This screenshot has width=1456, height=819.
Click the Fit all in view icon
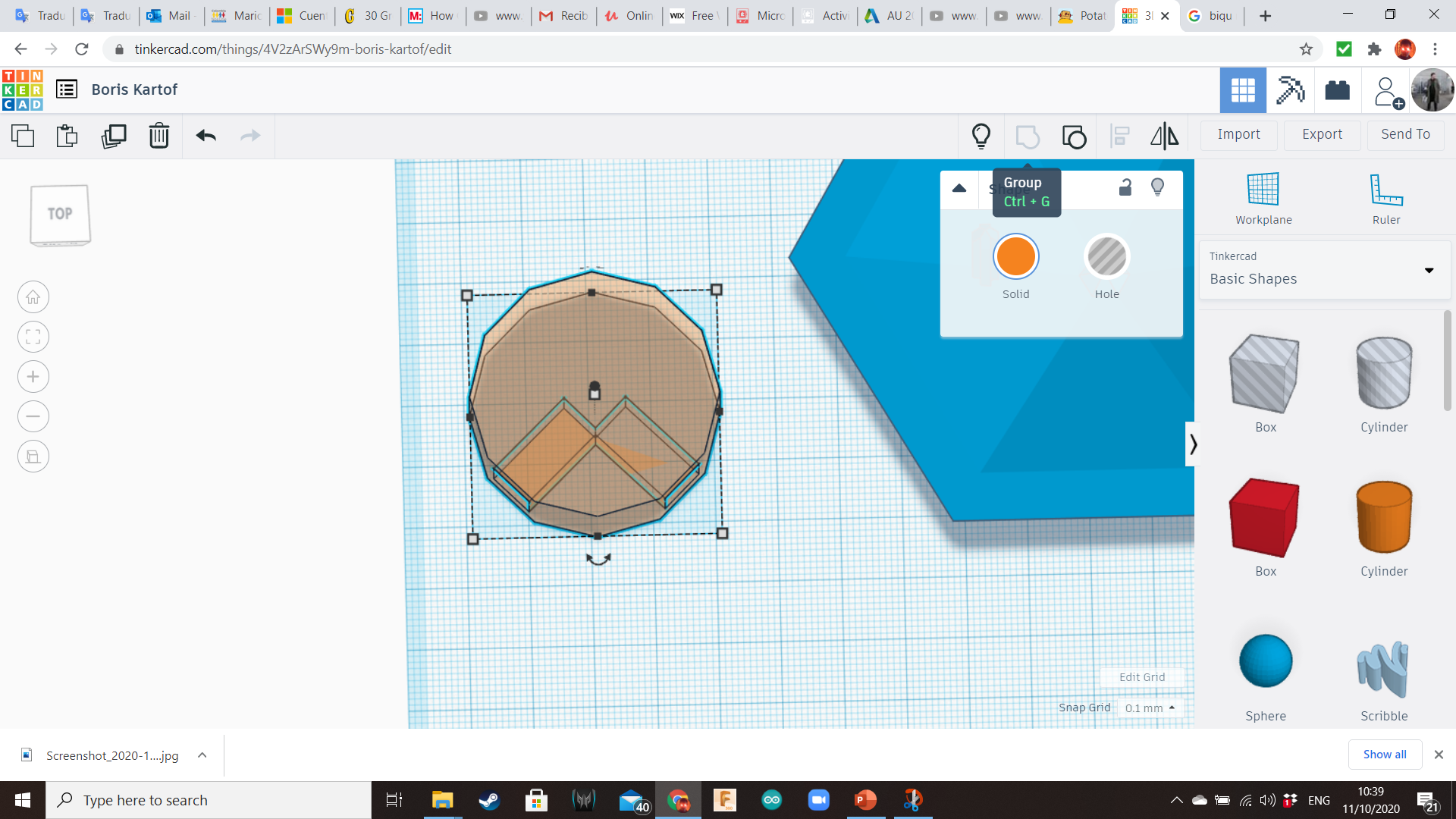pos(33,337)
